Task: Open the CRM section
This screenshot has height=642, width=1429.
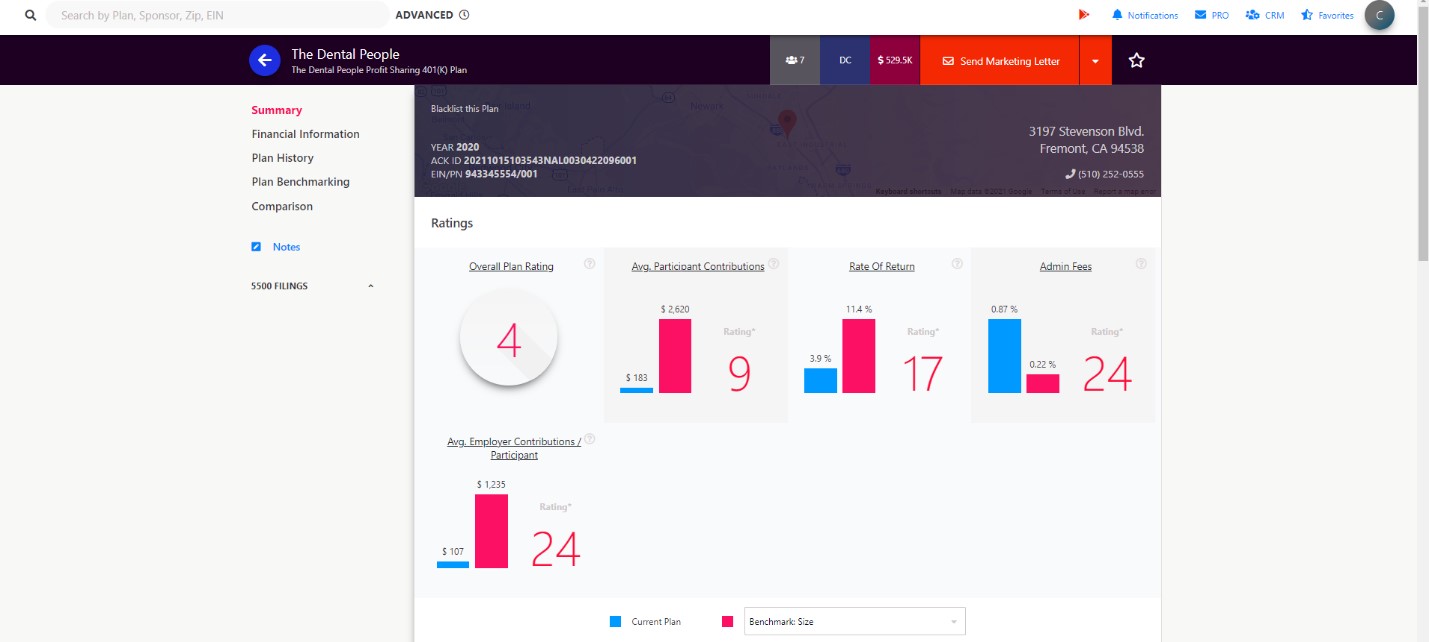Action: (x=1252, y=15)
